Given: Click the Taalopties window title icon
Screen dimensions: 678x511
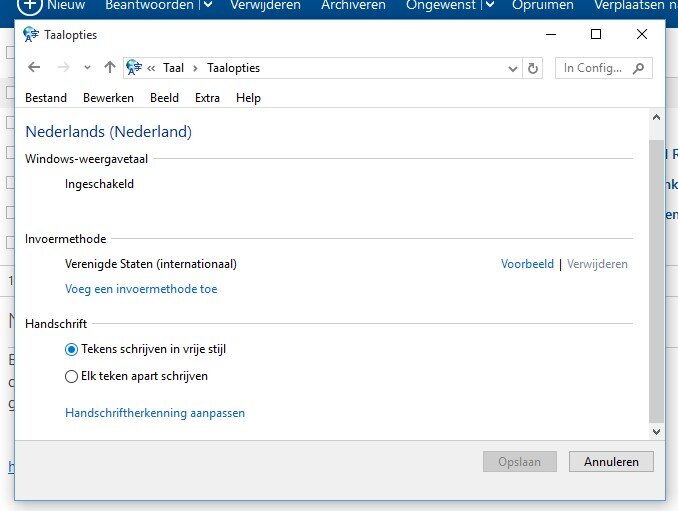Looking at the screenshot, I should pos(30,35).
